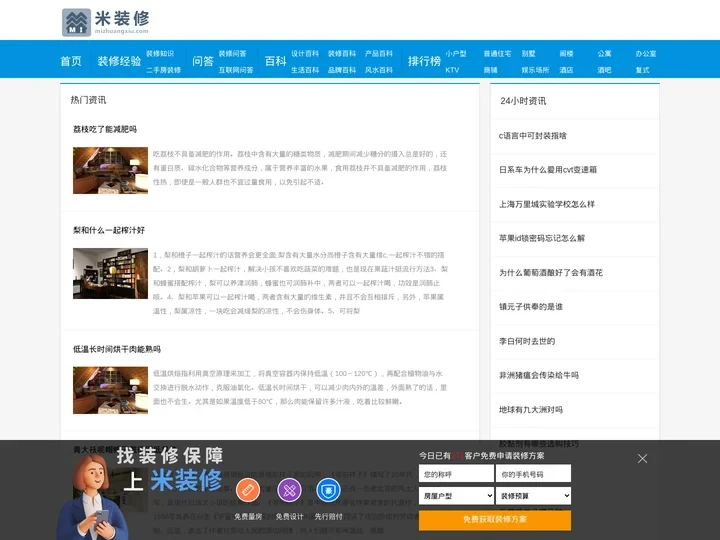Select 产品百科 submenu link
Viewport: 720px width, 540px height.
[x=379, y=53]
